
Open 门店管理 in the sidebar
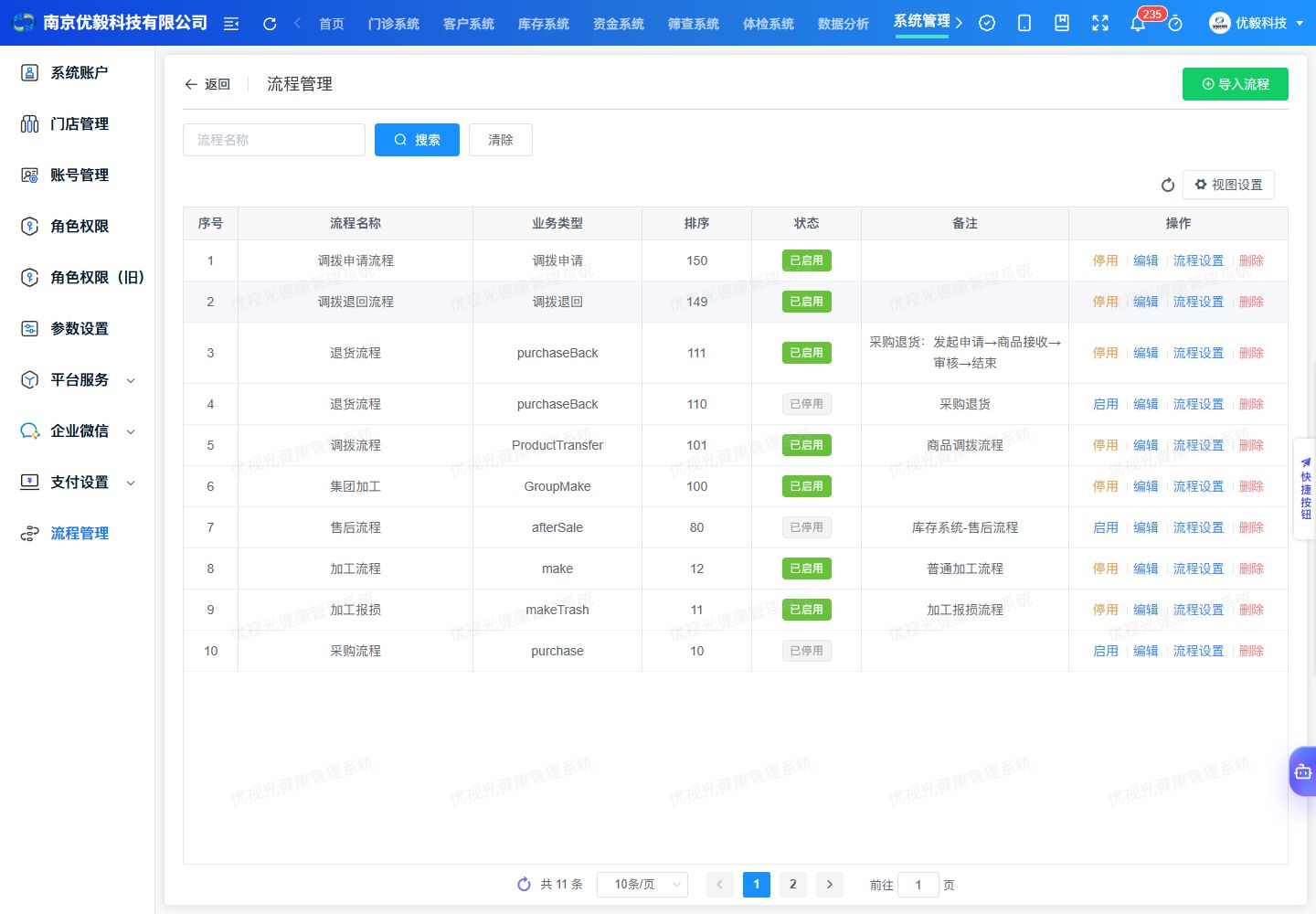78,124
